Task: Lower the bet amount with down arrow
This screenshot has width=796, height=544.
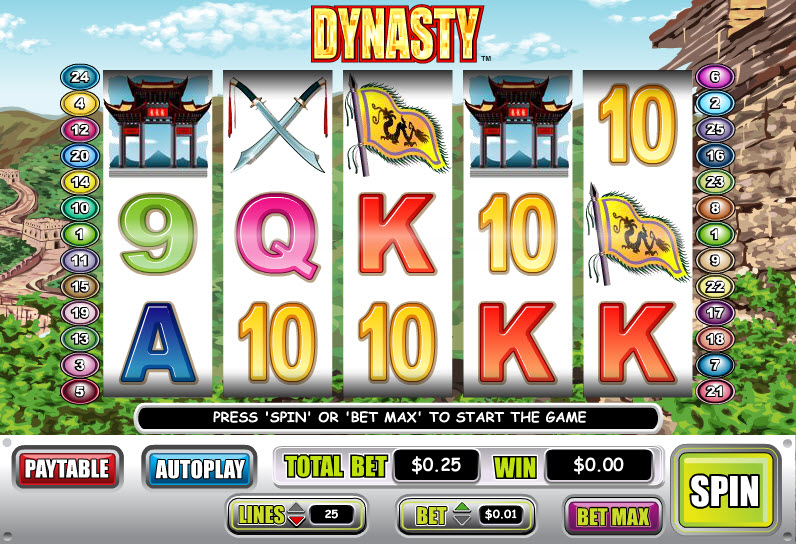Action: pos(462,520)
